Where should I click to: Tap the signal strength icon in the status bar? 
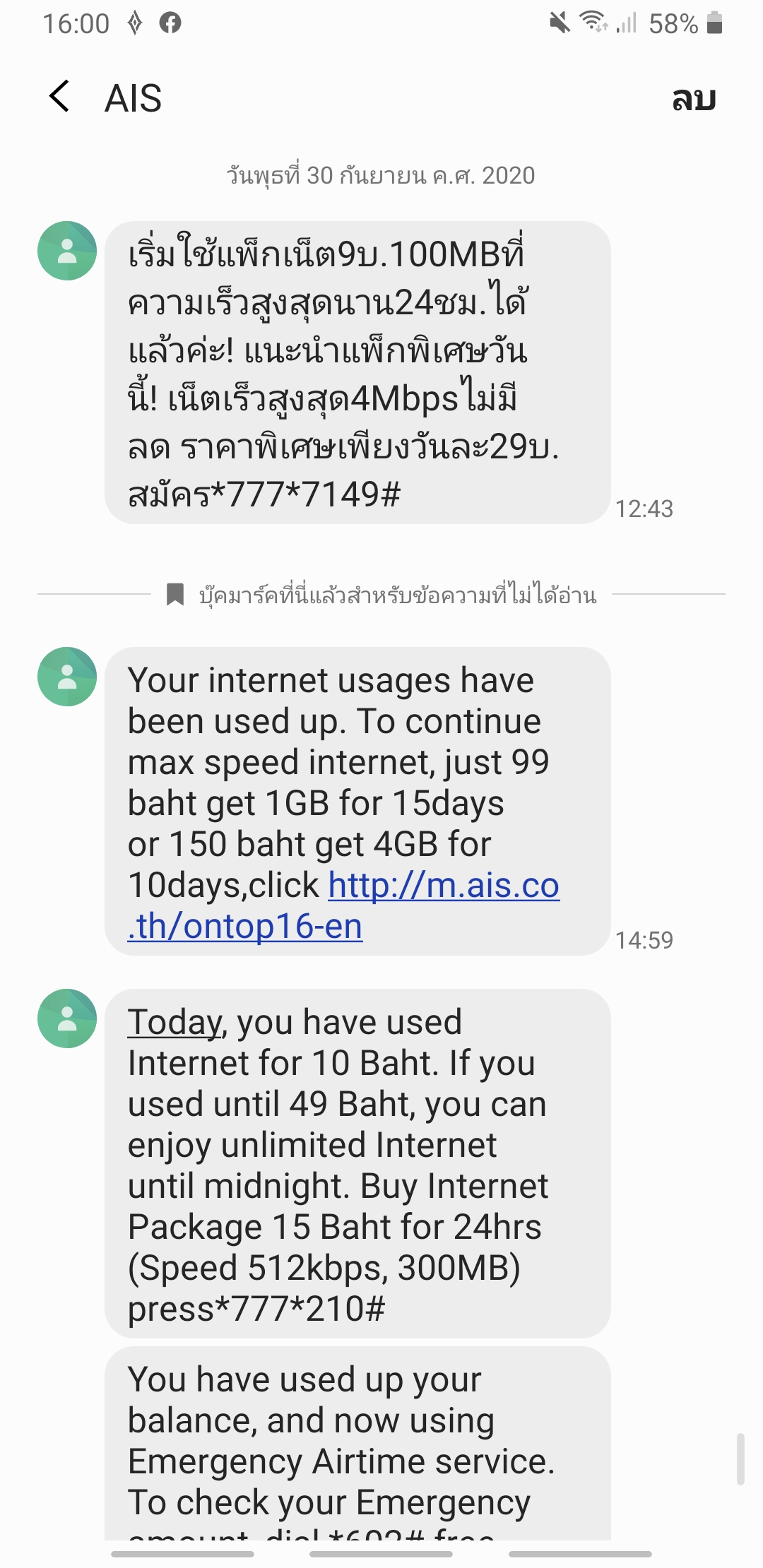tap(627, 23)
